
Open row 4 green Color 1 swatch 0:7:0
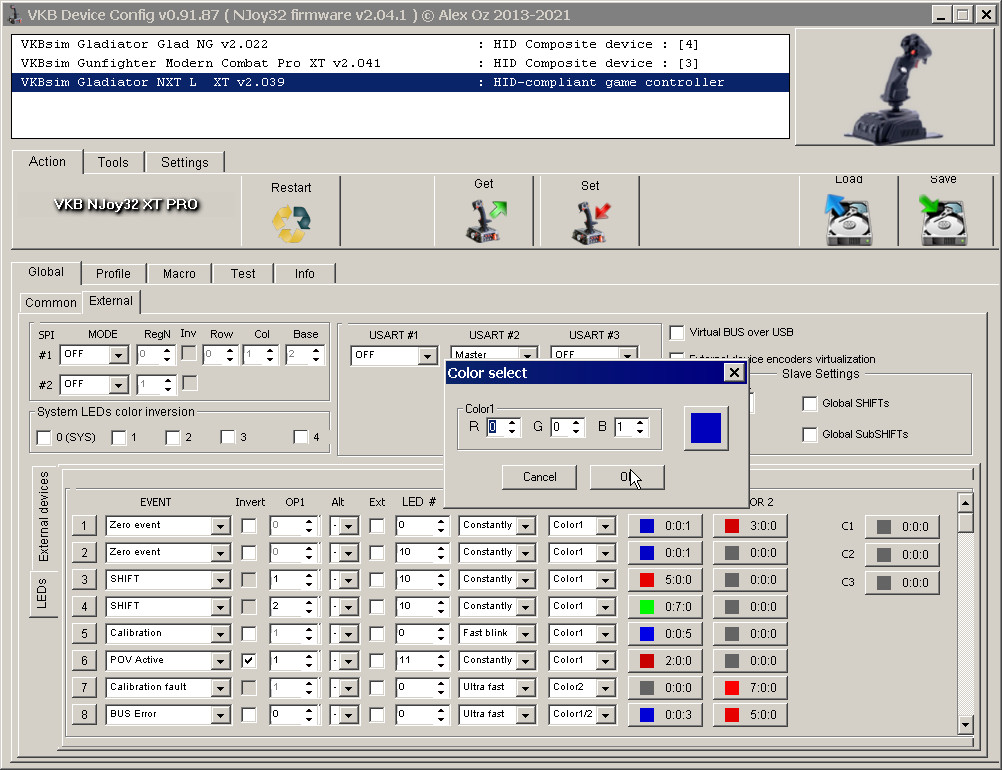click(665, 606)
